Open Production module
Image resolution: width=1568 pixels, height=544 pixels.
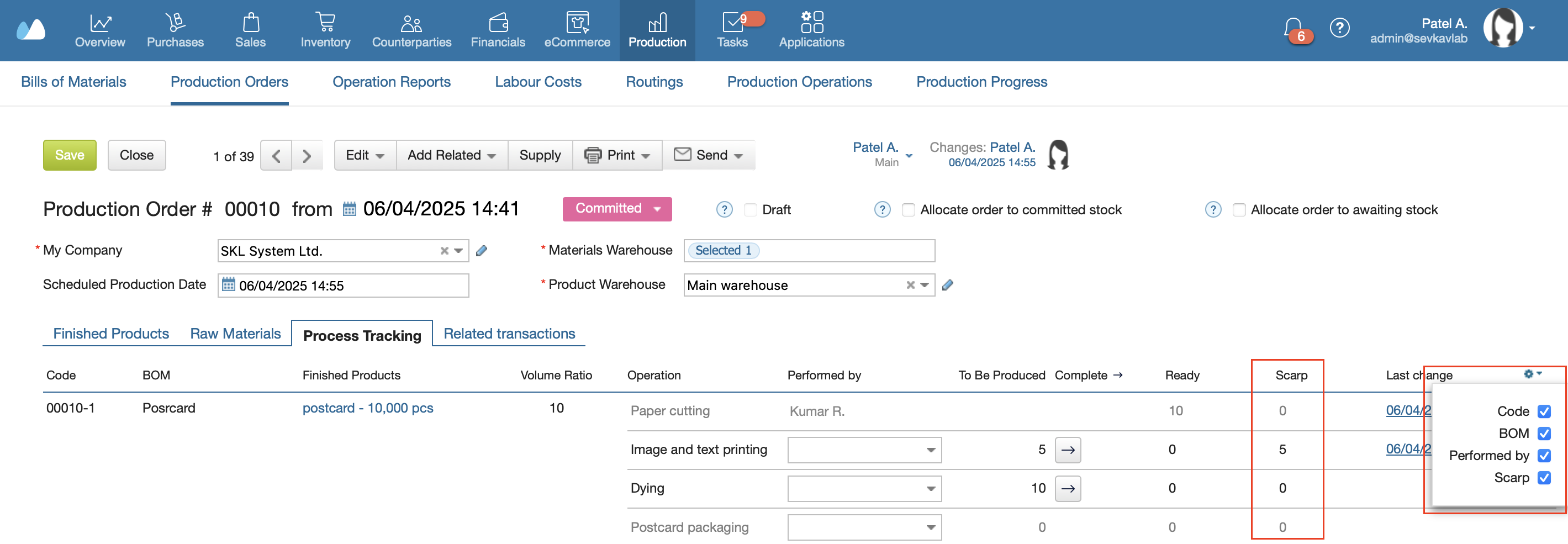pyautogui.click(x=657, y=30)
